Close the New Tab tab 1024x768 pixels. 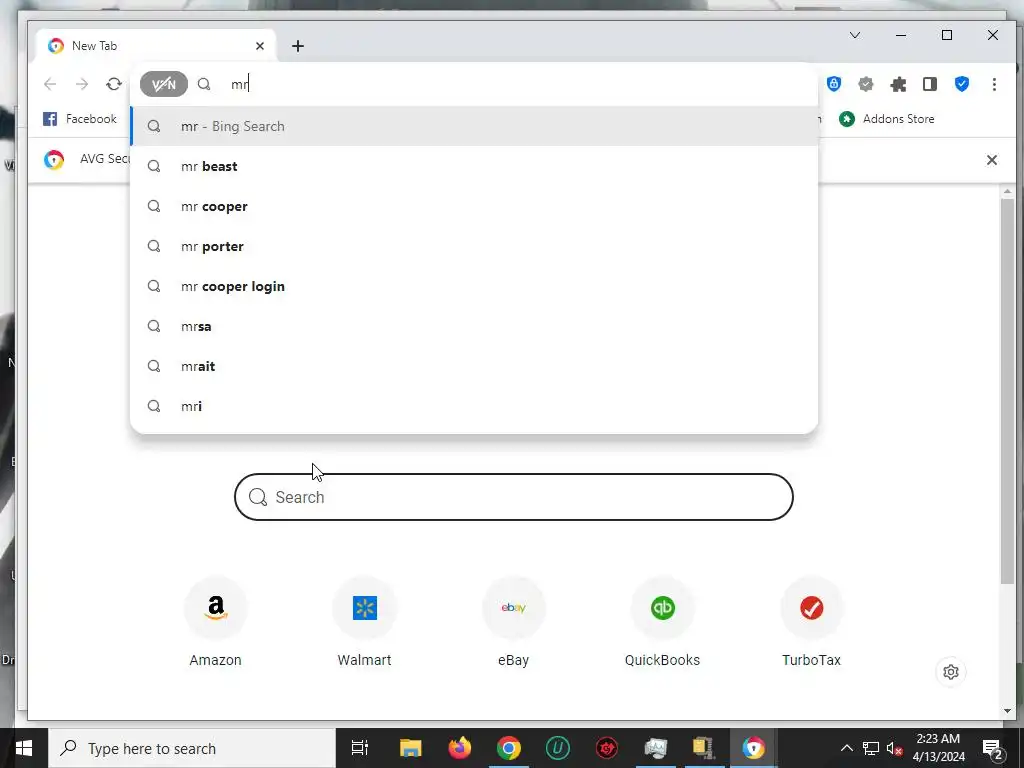260,46
